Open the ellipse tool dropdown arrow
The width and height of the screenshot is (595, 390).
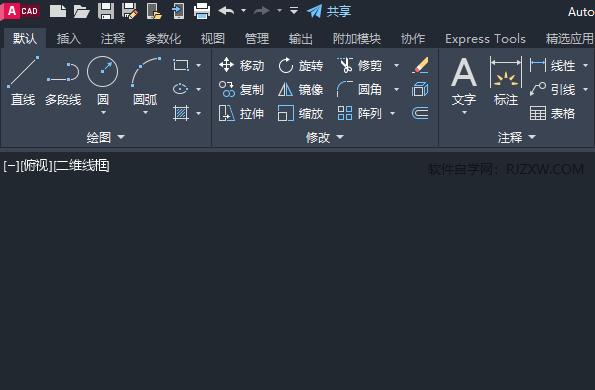[x=198, y=90]
